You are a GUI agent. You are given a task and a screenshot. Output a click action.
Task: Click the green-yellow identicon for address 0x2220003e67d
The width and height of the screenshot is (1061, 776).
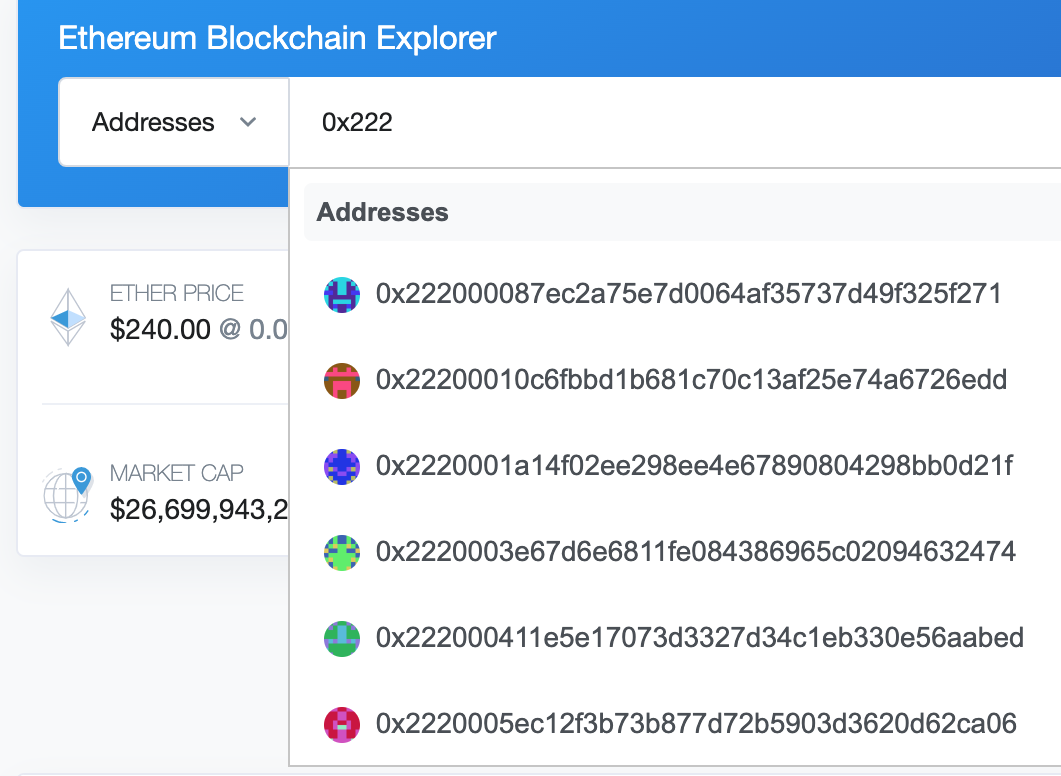click(342, 552)
